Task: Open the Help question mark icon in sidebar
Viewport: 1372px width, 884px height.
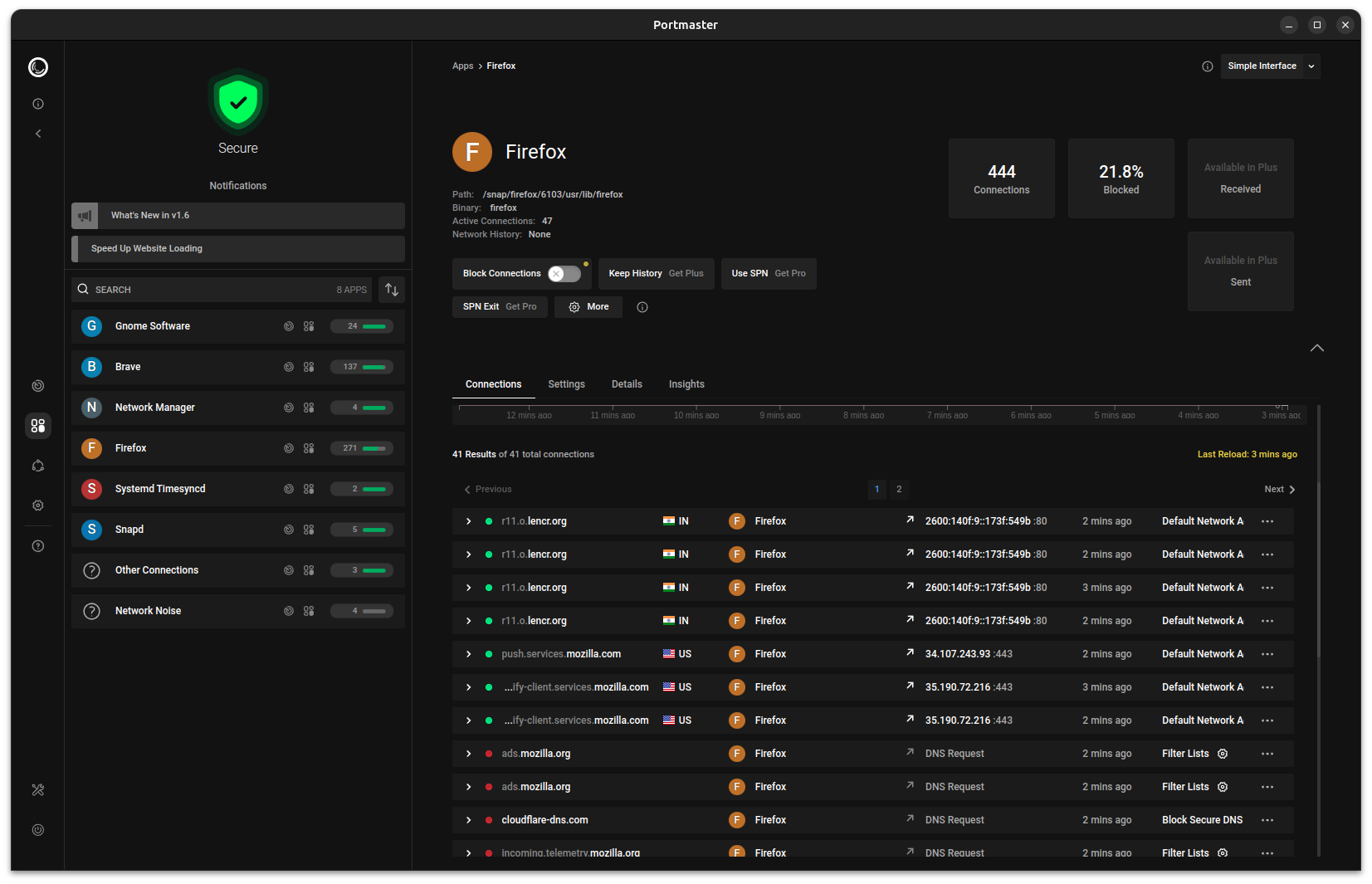Action: click(x=38, y=546)
